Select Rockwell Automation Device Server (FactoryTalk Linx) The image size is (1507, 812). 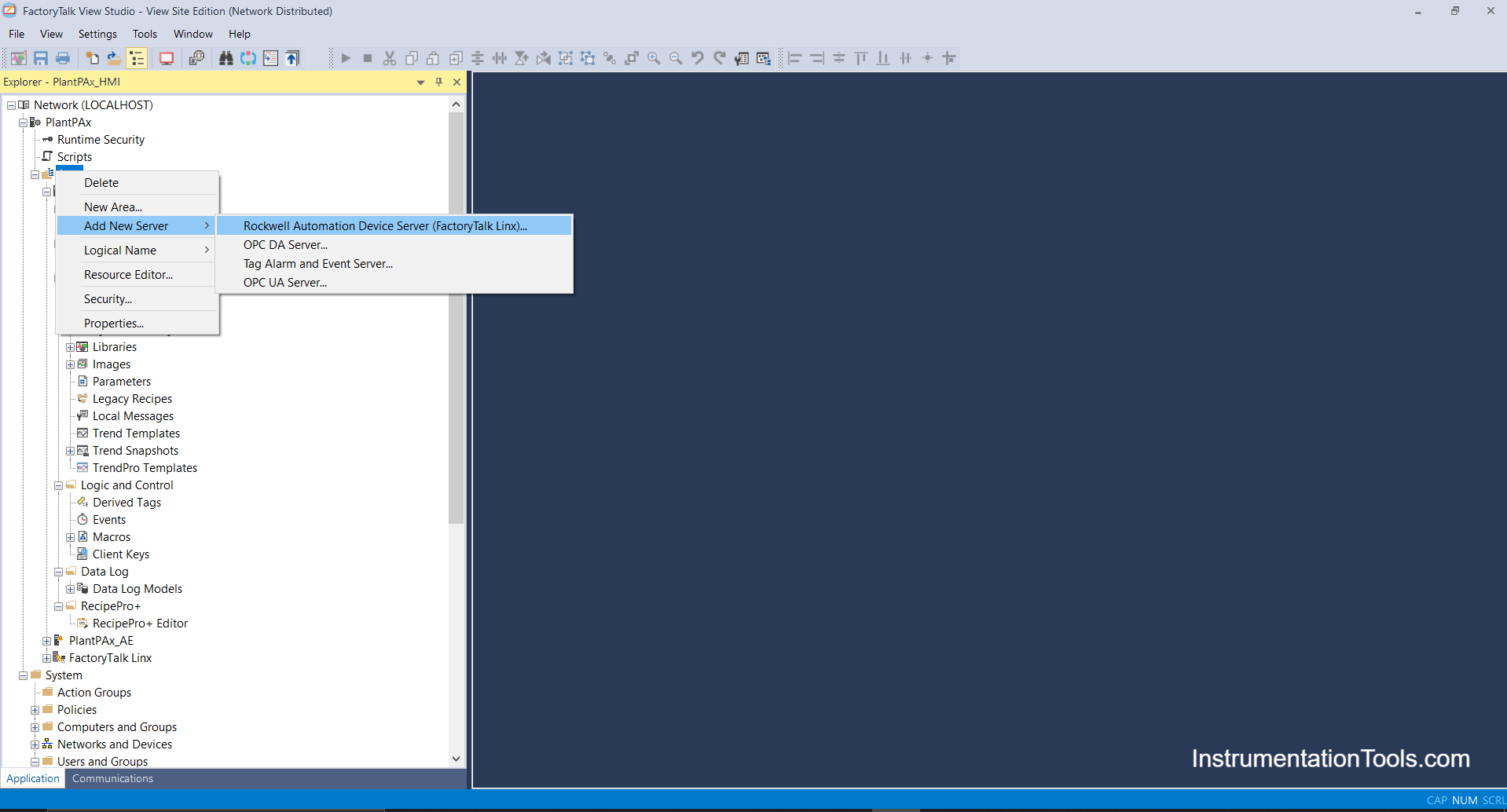pos(394,226)
